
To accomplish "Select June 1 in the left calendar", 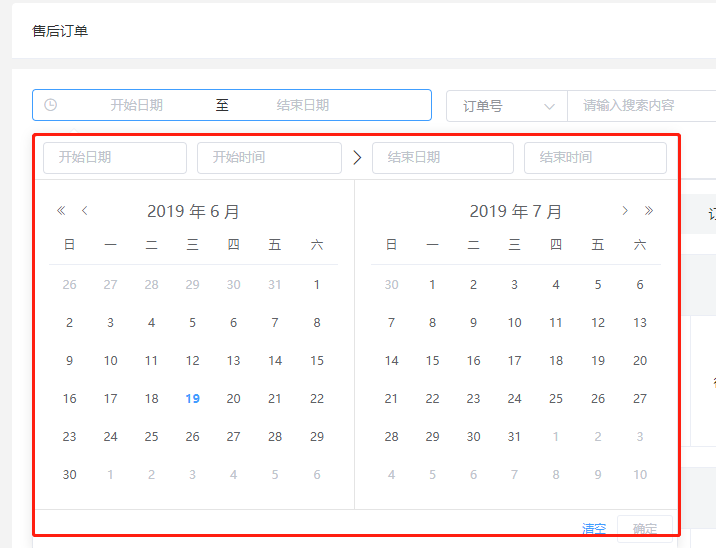I will pyautogui.click(x=317, y=285).
